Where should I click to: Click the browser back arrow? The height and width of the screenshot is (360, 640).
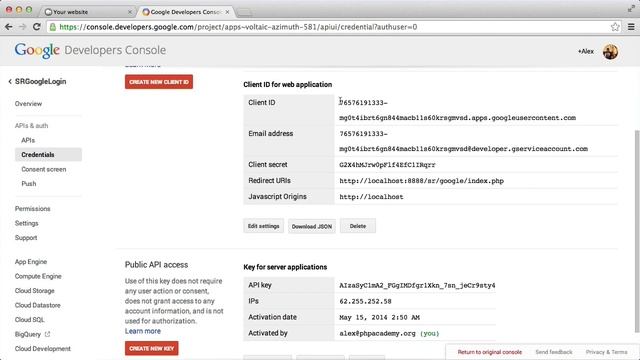[x=9, y=27]
